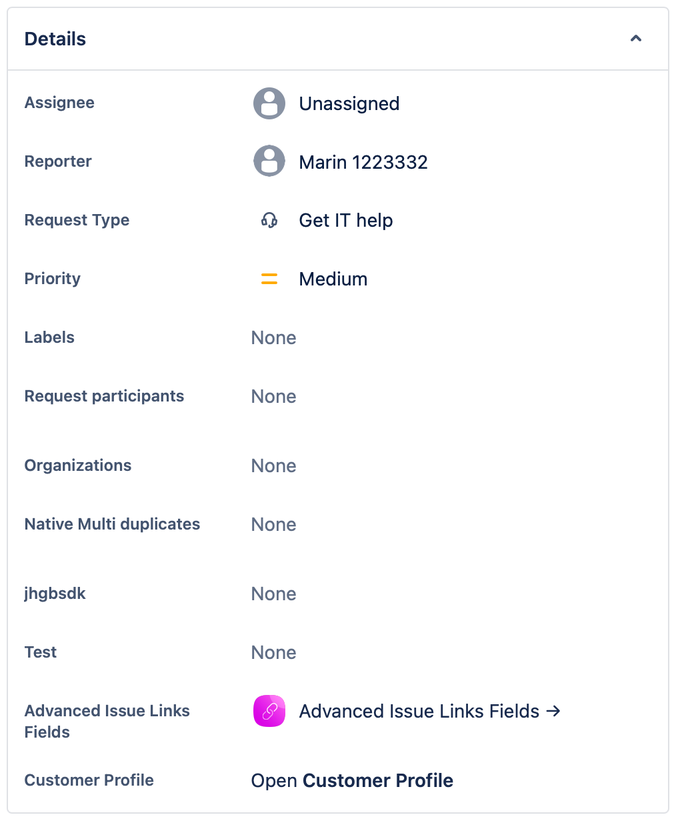
Task: Edit the Test field value
Action: tap(273, 653)
